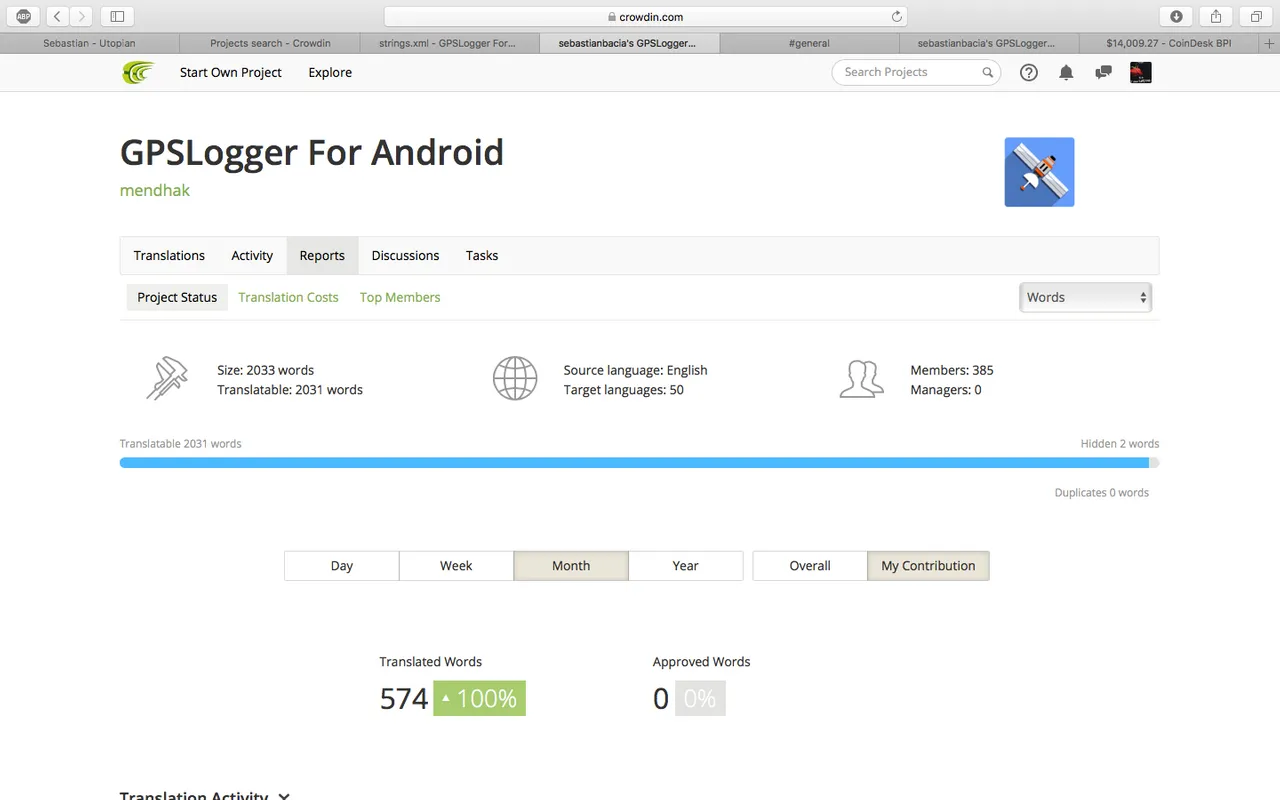
Task: Go forward in Safari history
Action: coord(82,16)
